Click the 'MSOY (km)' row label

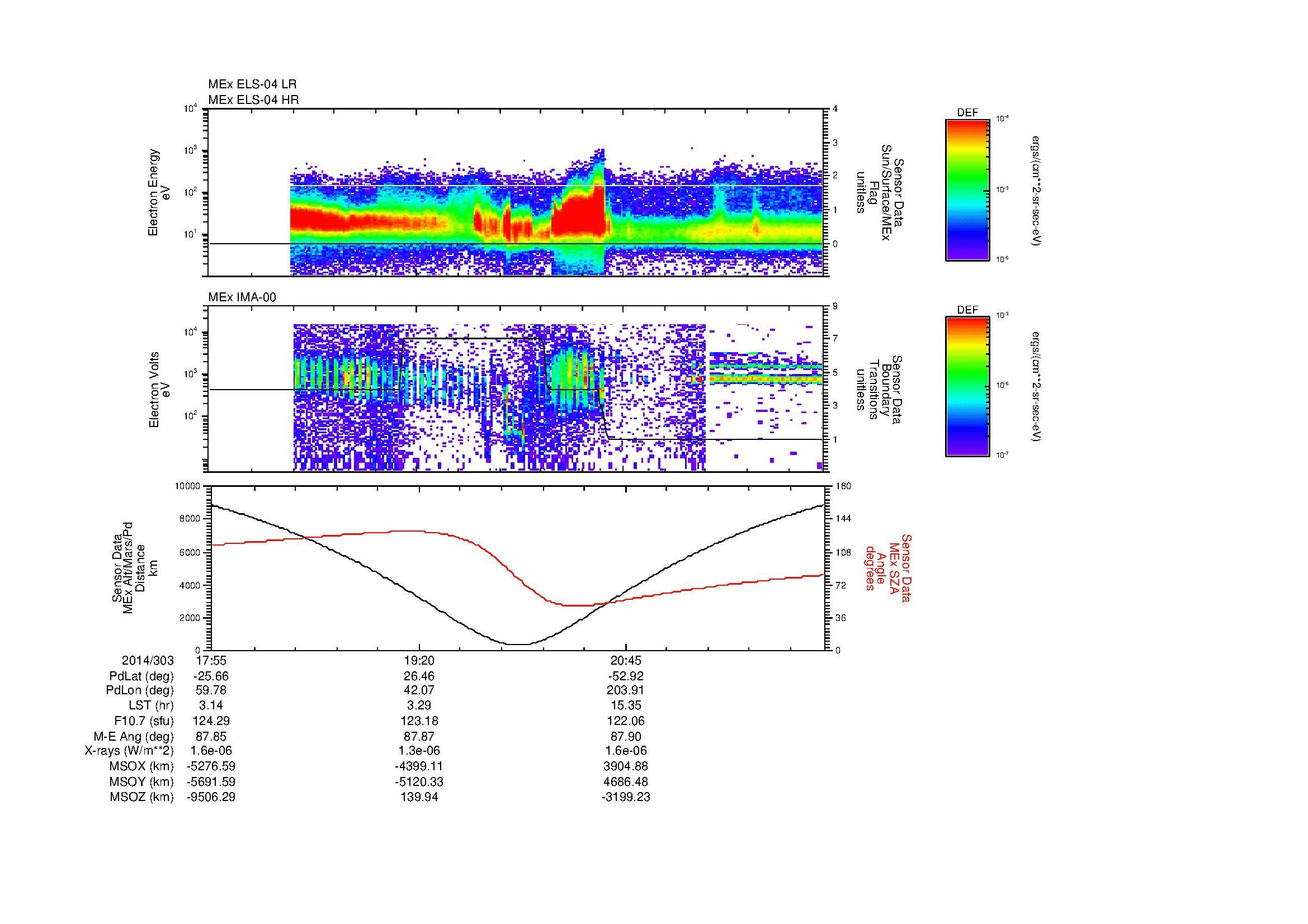pyautogui.click(x=141, y=781)
